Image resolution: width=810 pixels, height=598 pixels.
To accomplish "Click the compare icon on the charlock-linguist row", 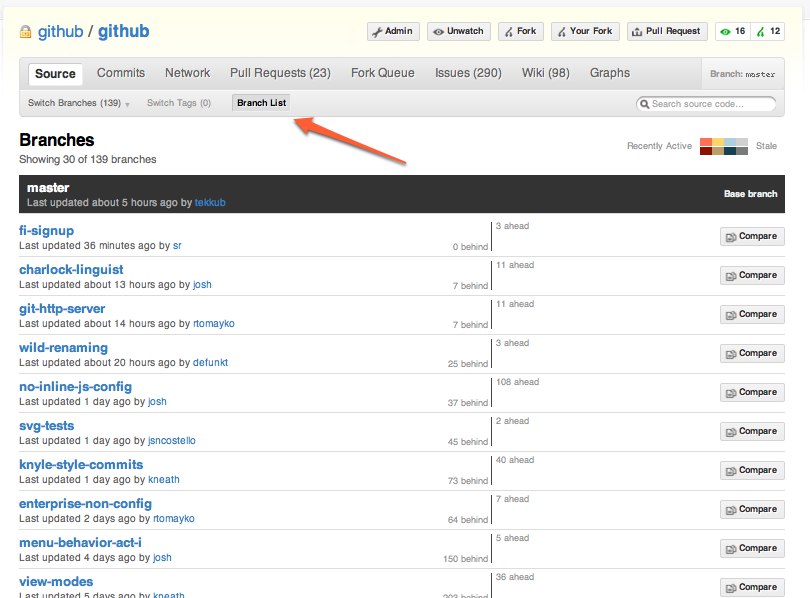I will pos(731,276).
